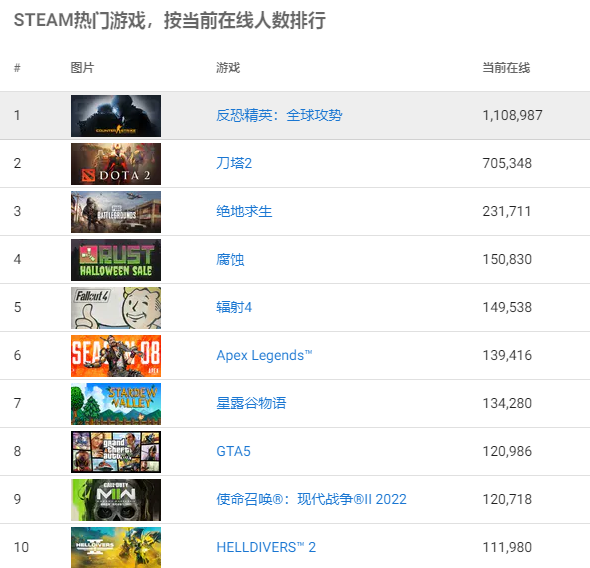Image resolution: width=590 pixels, height=568 pixels.
Task: Click the 刀塔2 game link
Action: pos(234,163)
